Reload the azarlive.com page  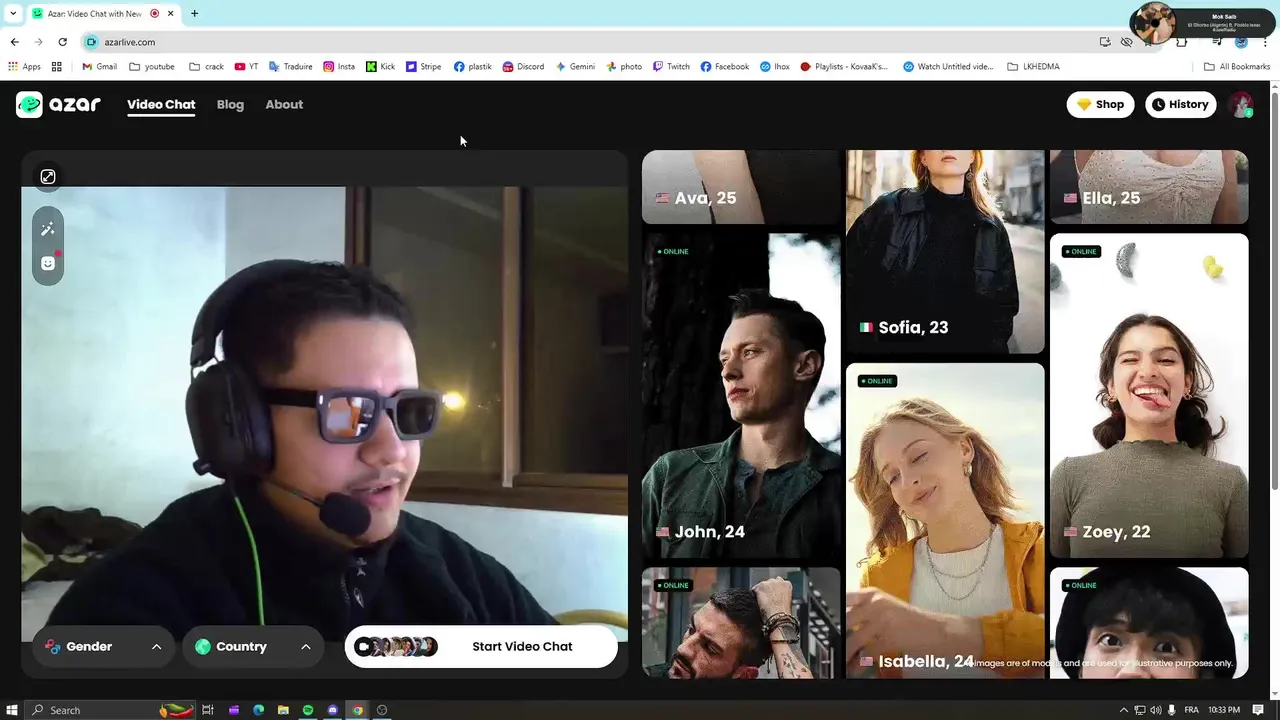pyautogui.click(x=62, y=42)
